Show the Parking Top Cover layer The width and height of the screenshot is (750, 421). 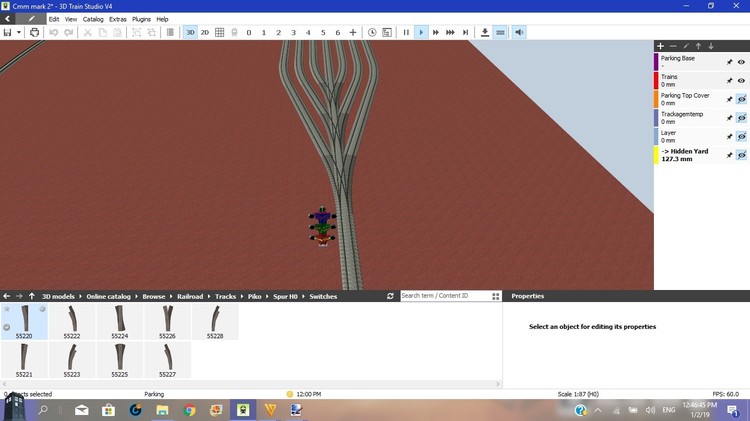click(x=741, y=100)
